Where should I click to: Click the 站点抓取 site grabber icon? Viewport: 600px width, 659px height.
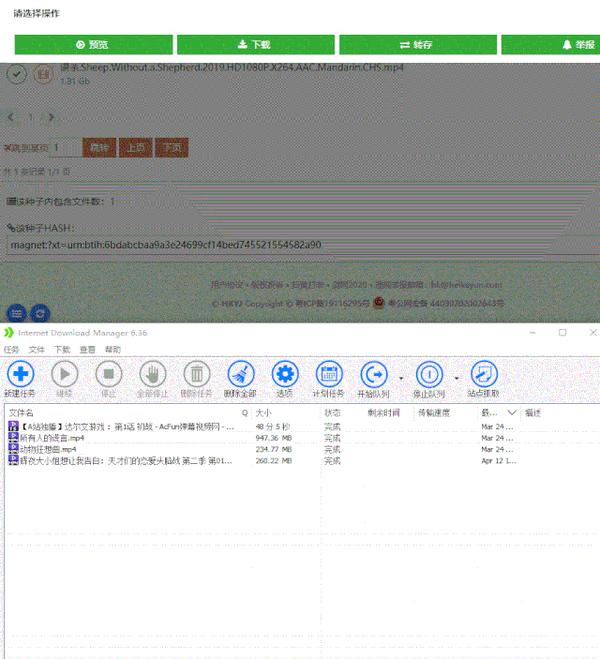pos(484,374)
